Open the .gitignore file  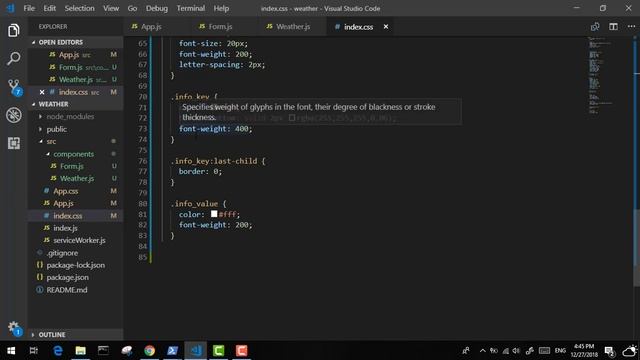(62, 253)
